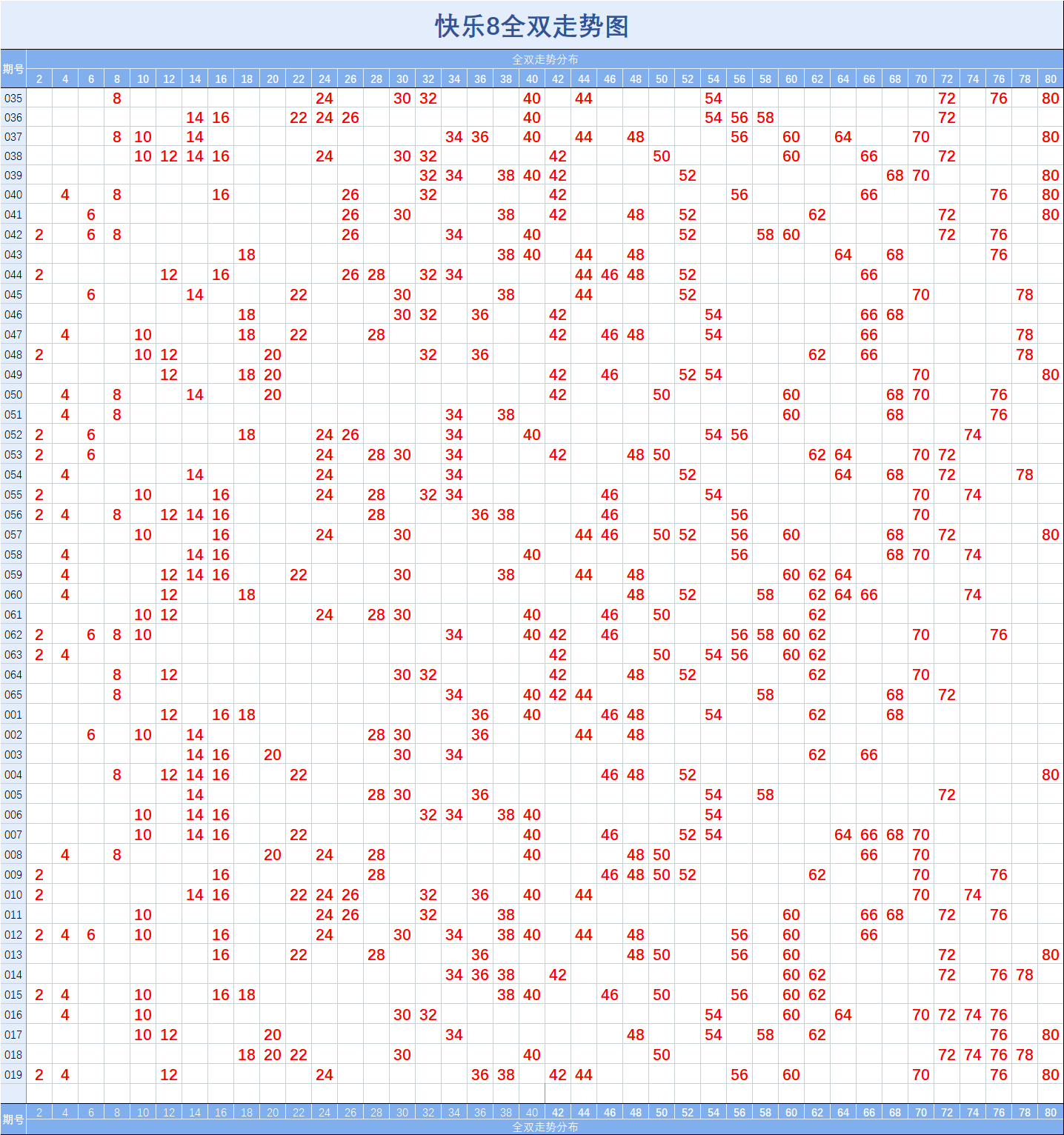This screenshot has width=1064, height=1135.
Task: Select column header 80 in the top header row
Action: click(x=1051, y=79)
